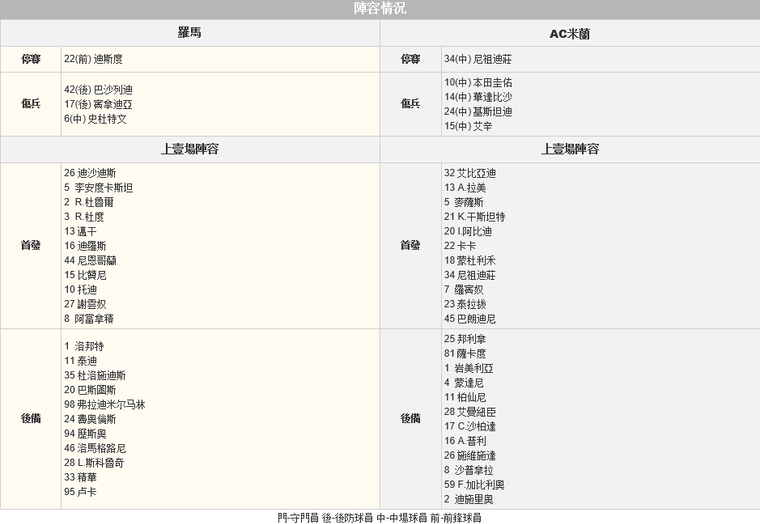This screenshot has width=760, height=524.
Task: Click Roma substitute 94 歷斯奥
Action: [85, 433]
